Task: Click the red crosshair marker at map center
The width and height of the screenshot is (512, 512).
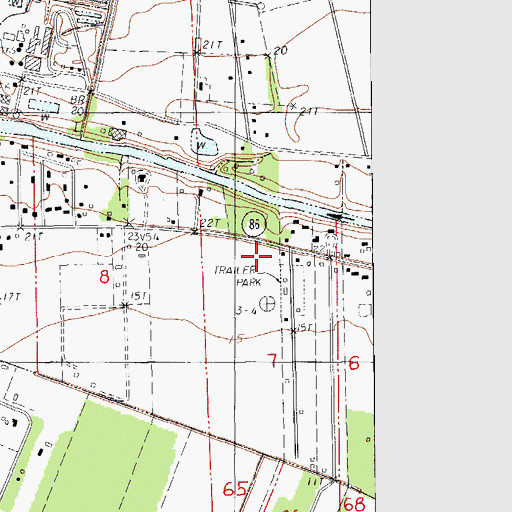Action: coord(256,256)
